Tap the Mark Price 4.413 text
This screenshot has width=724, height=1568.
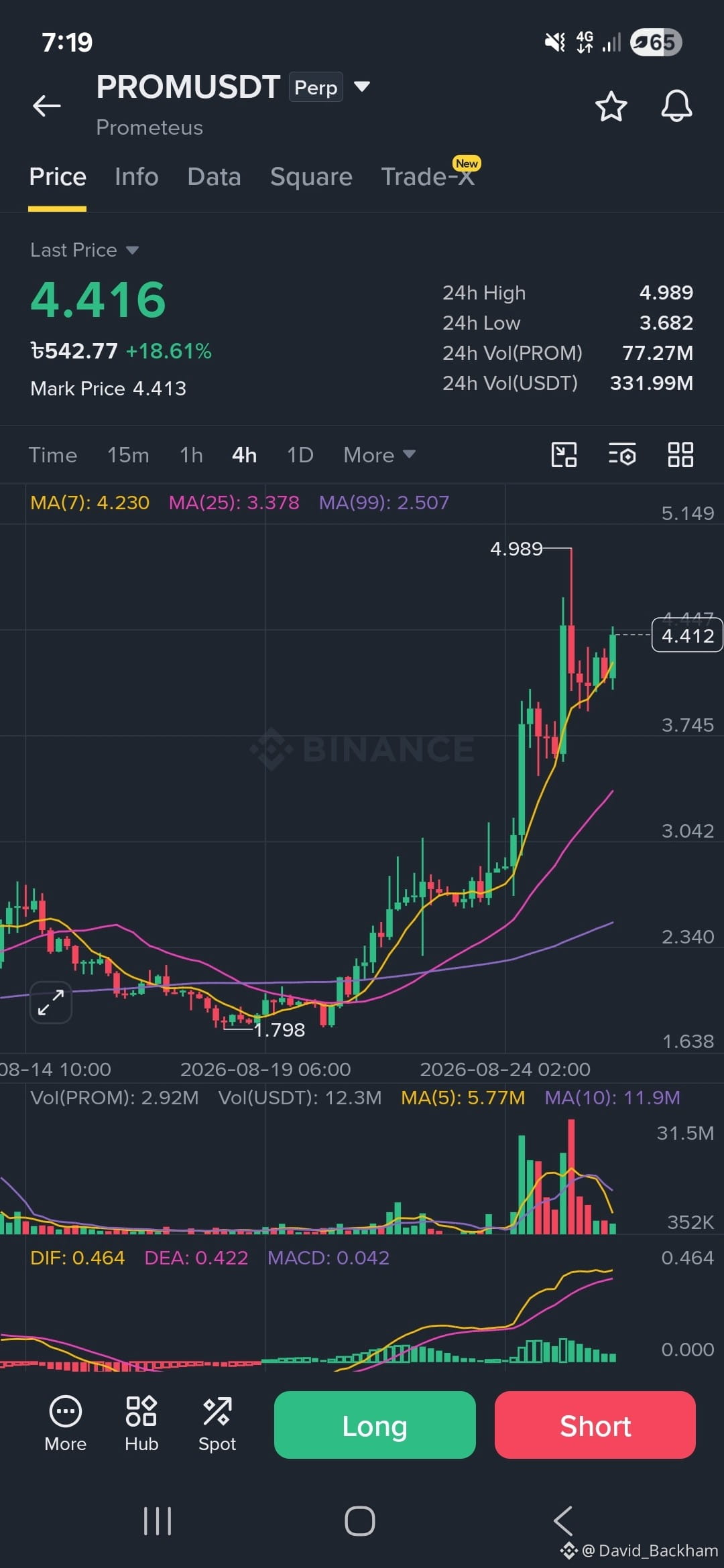pyautogui.click(x=109, y=389)
